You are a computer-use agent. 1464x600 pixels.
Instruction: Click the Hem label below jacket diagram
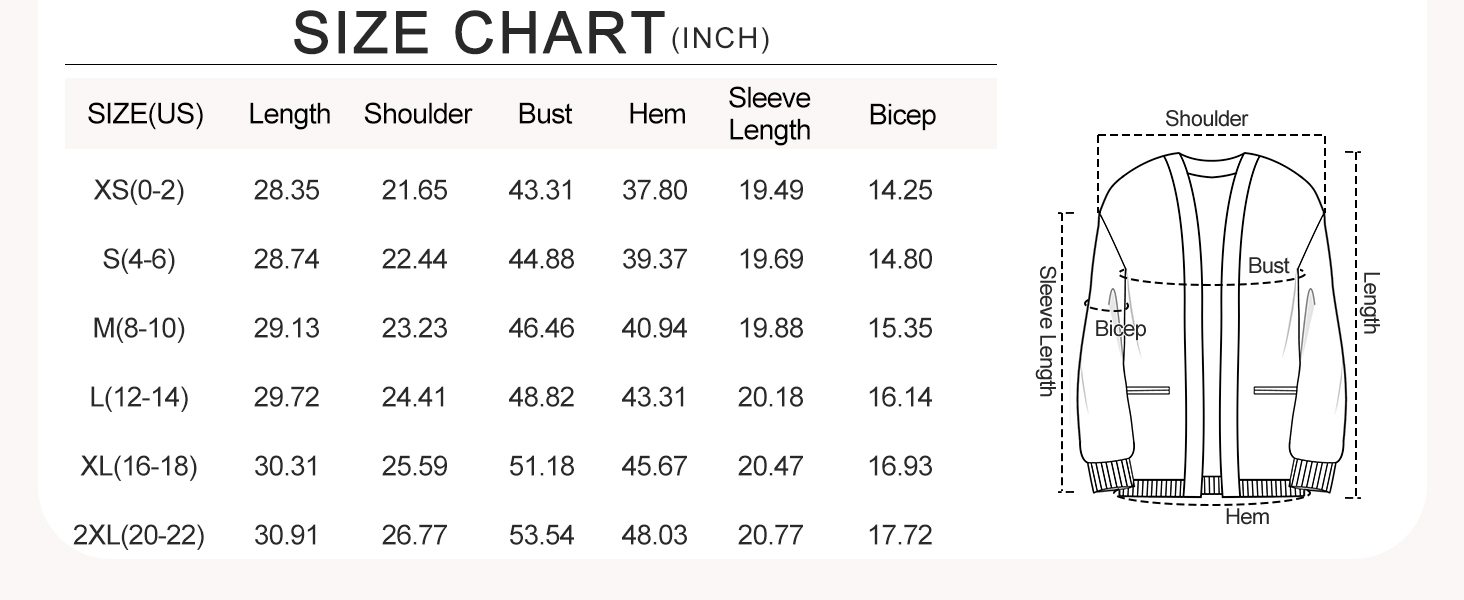pyautogui.click(x=1247, y=517)
